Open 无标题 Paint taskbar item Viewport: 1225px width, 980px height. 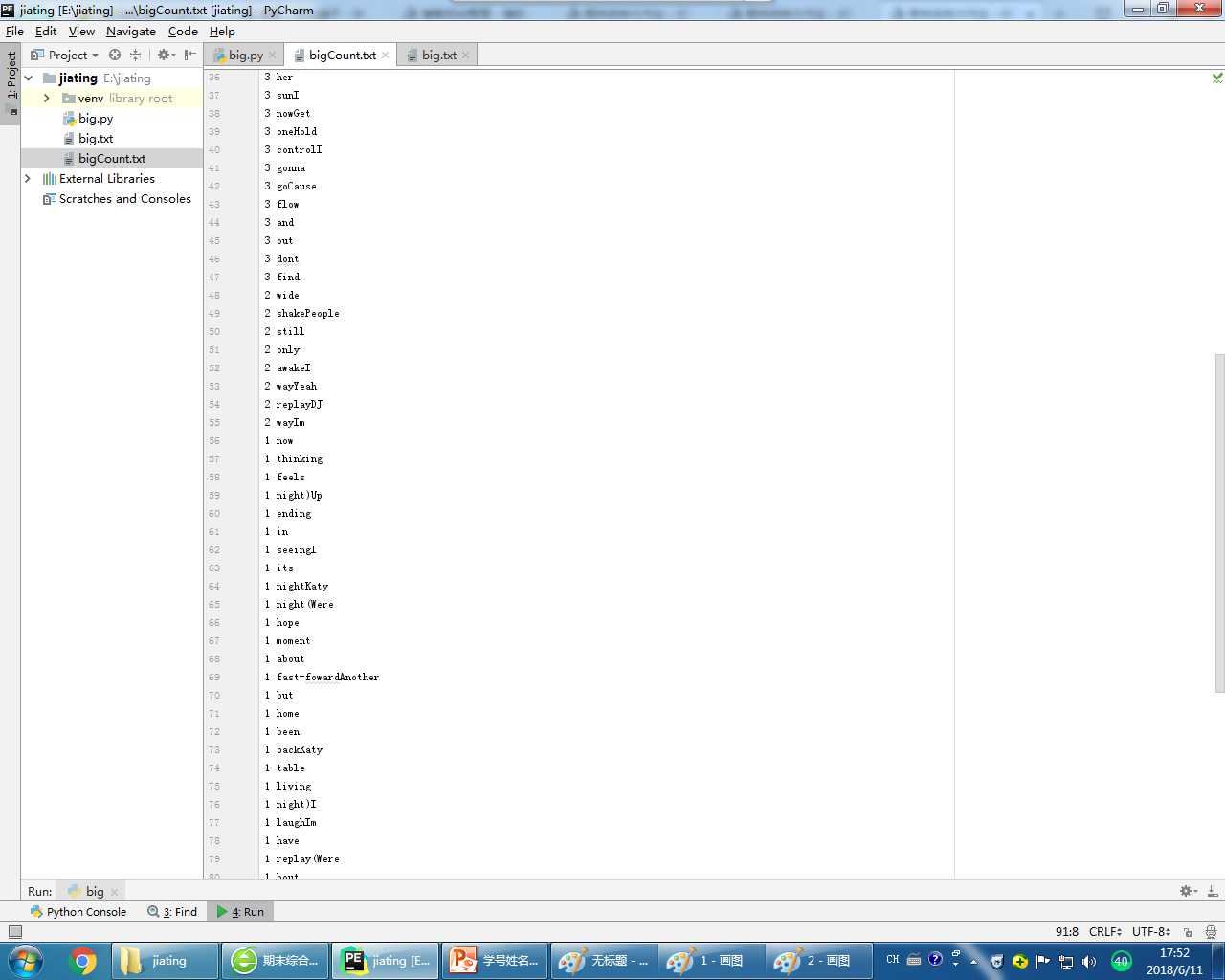pos(605,961)
